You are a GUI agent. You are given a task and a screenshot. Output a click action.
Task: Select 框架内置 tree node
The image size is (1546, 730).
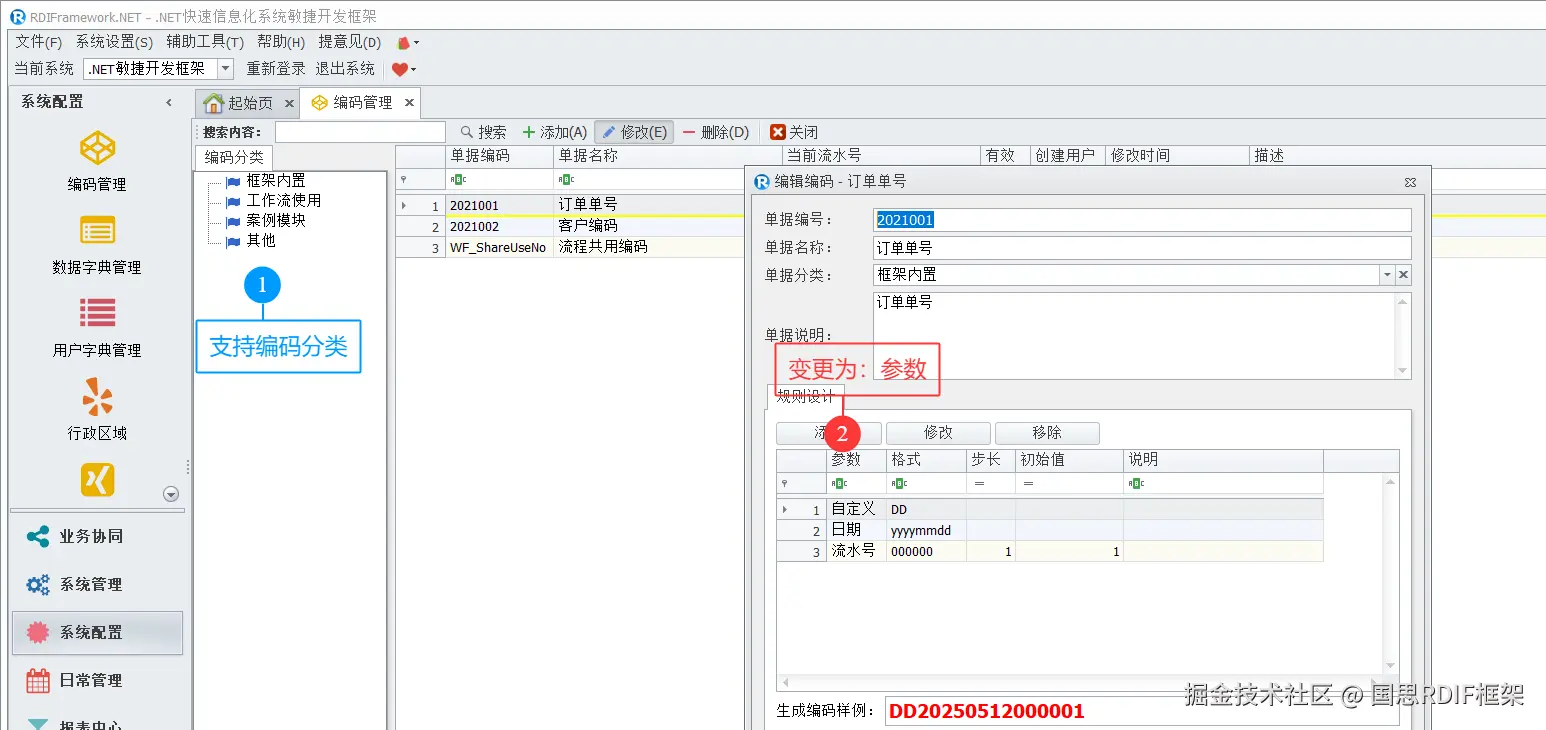point(275,181)
